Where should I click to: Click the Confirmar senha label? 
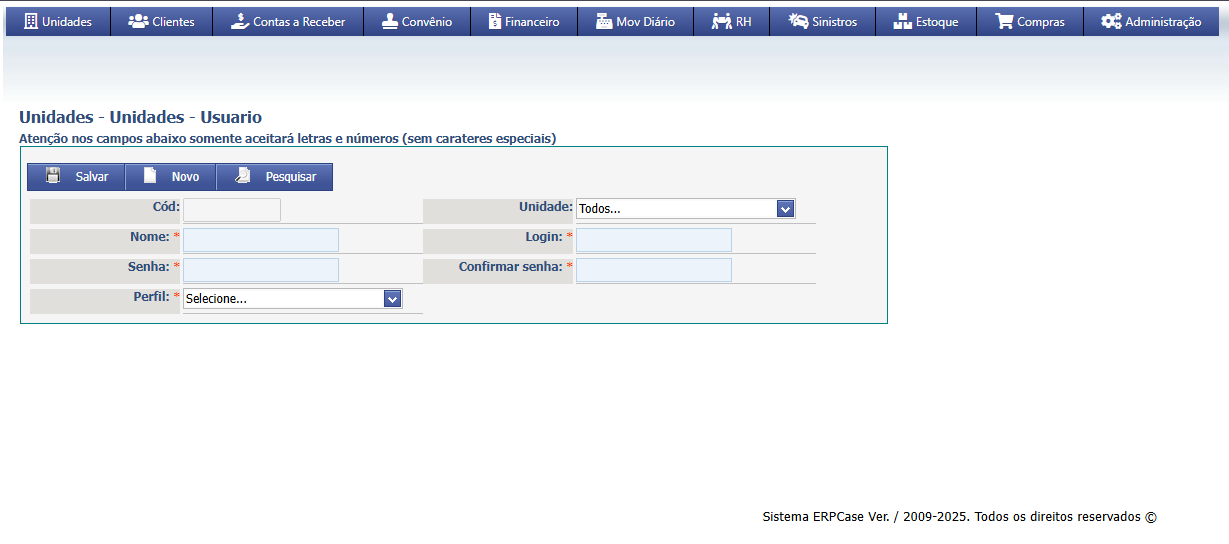point(510,267)
